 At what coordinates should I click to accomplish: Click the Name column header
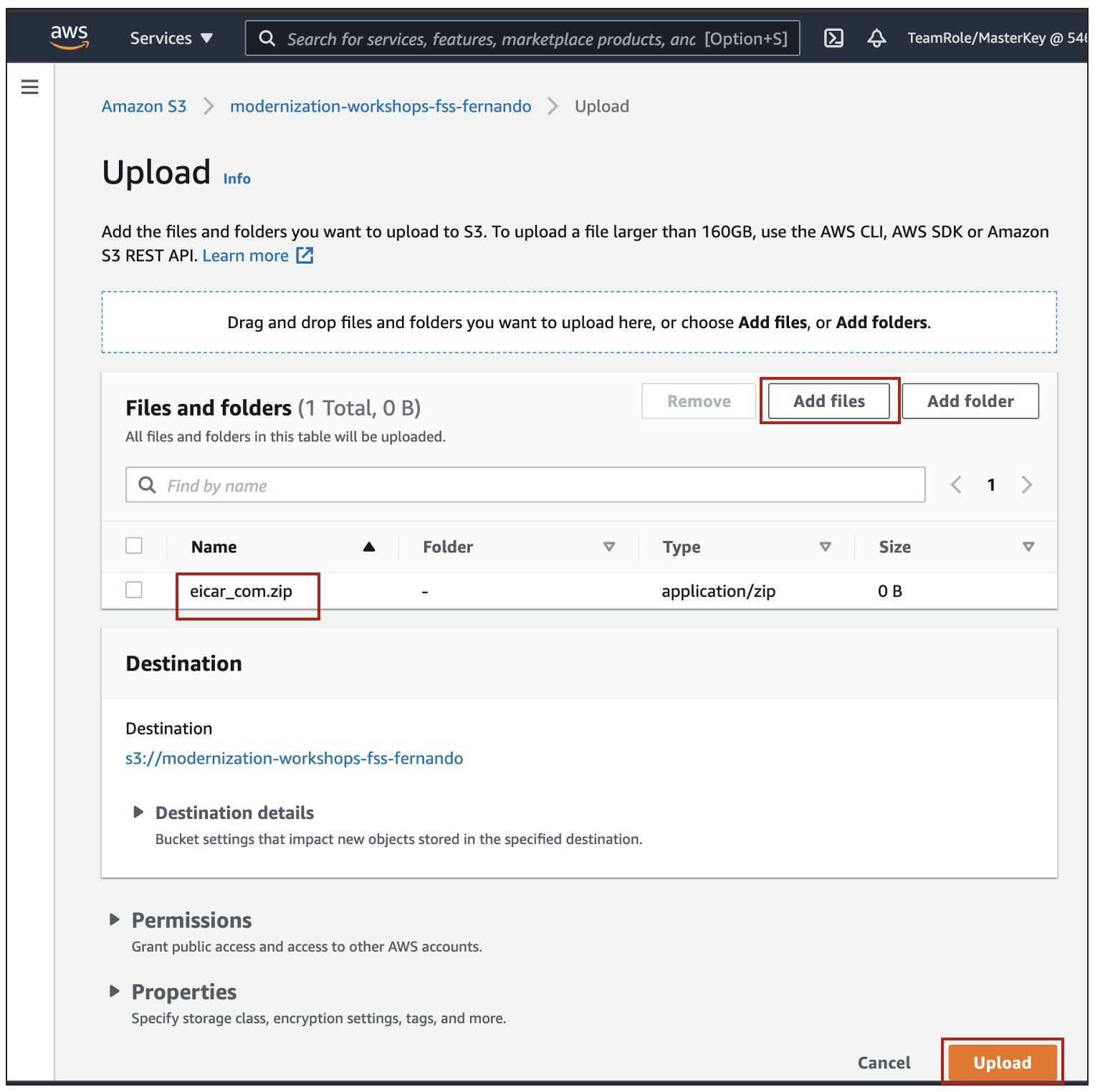(x=214, y=547)
